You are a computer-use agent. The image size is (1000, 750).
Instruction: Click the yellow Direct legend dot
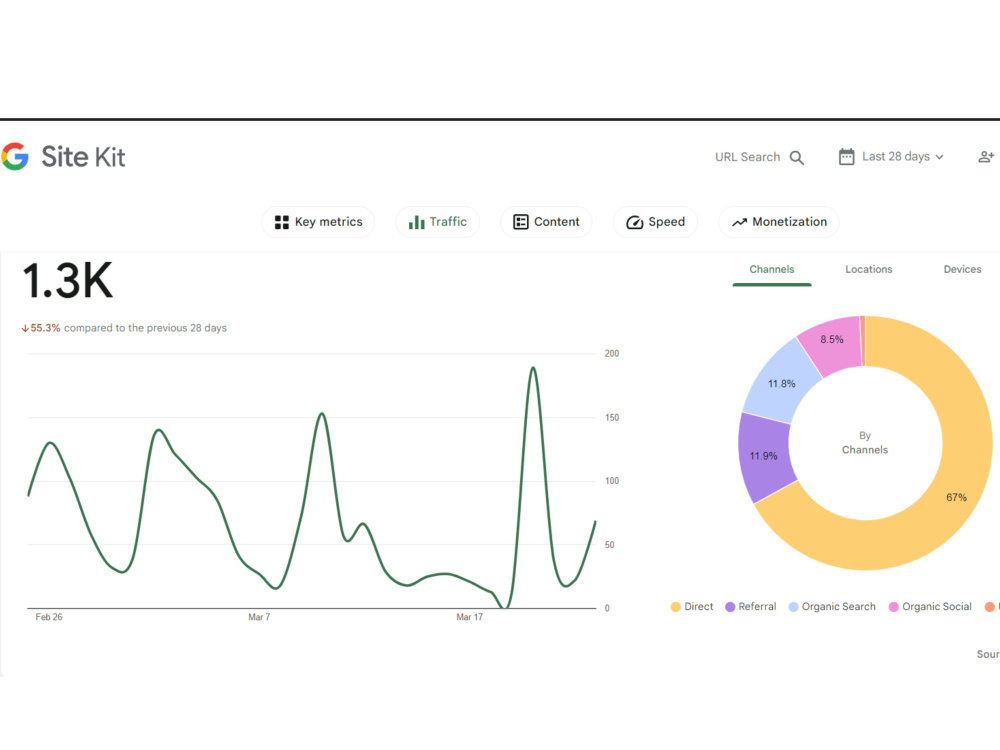pos(675,607)
